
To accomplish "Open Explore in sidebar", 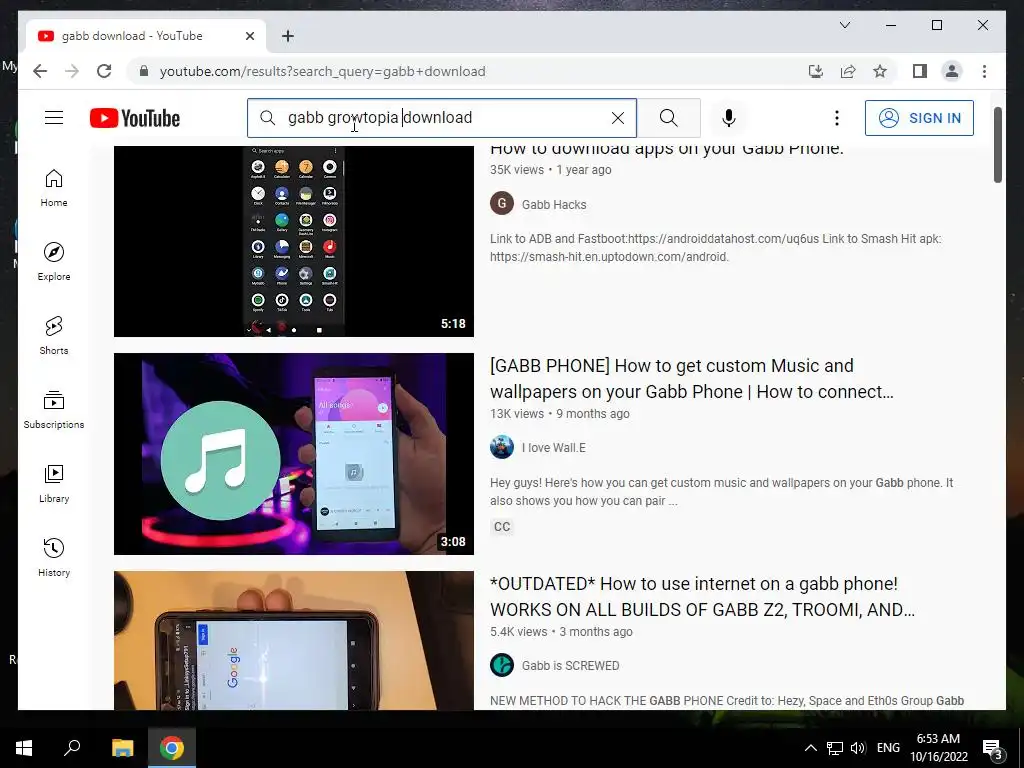I will (54, 262).
